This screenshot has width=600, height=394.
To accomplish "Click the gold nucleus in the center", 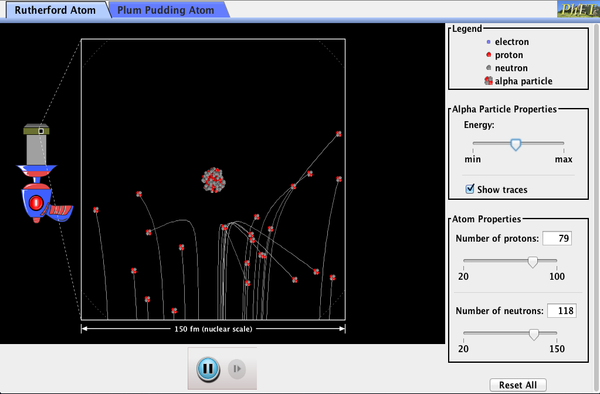I will (214, 180).
